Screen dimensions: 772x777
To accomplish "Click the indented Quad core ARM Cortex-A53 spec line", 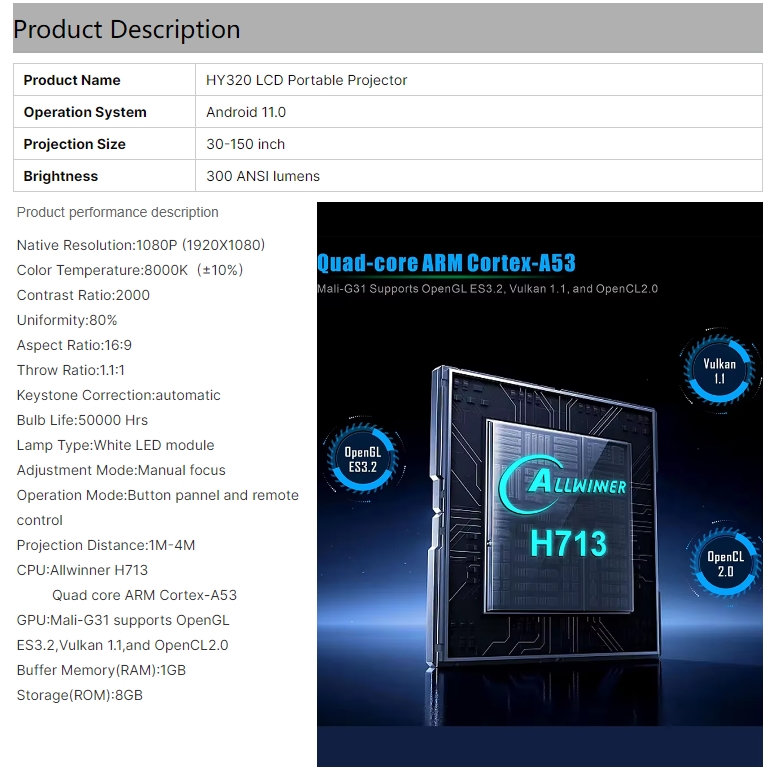I will click(145, 595).
